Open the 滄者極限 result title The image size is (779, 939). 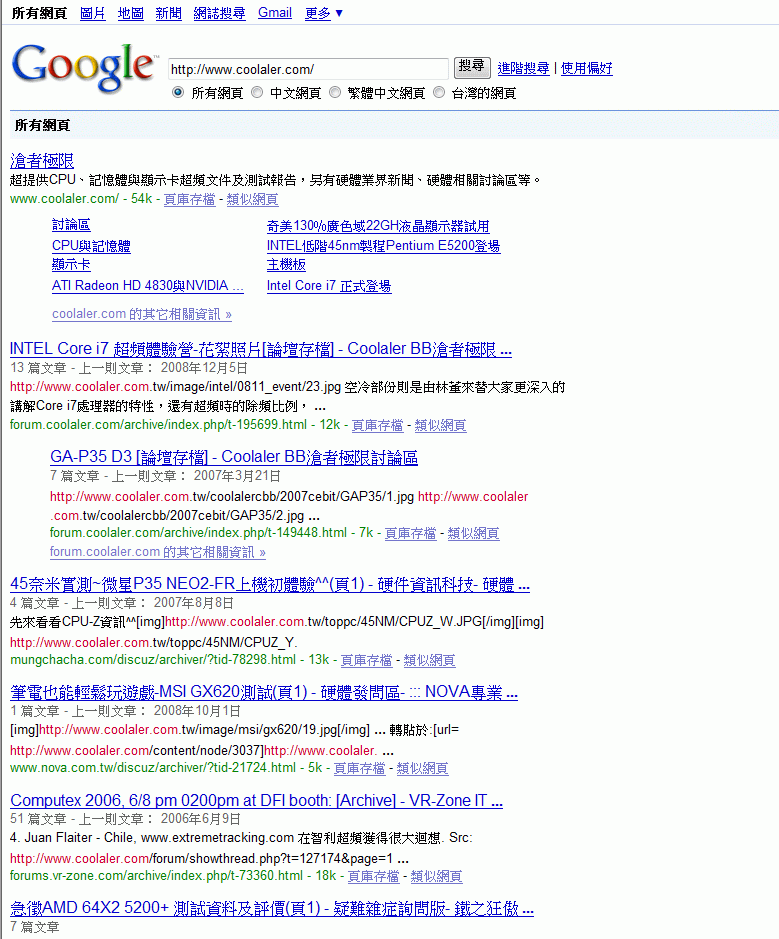click(42, 160)
